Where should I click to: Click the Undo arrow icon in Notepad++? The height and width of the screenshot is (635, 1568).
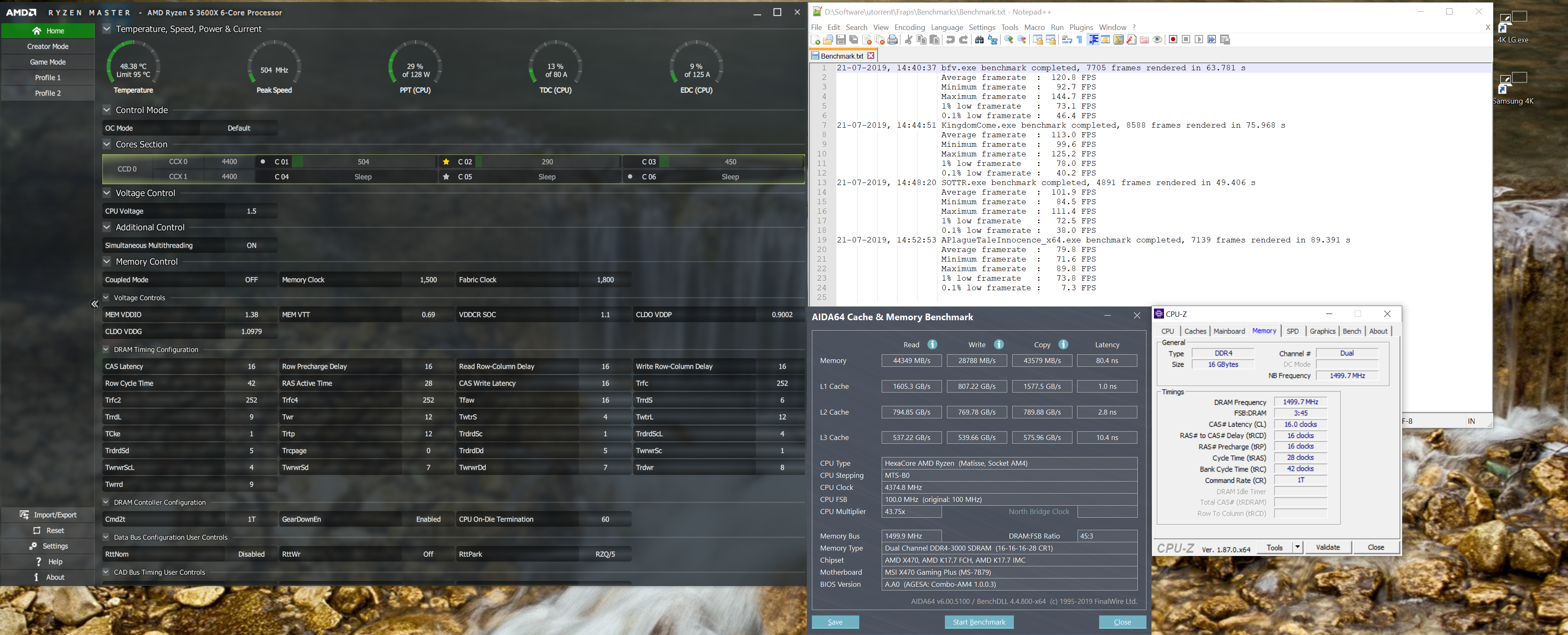(950, 40)
